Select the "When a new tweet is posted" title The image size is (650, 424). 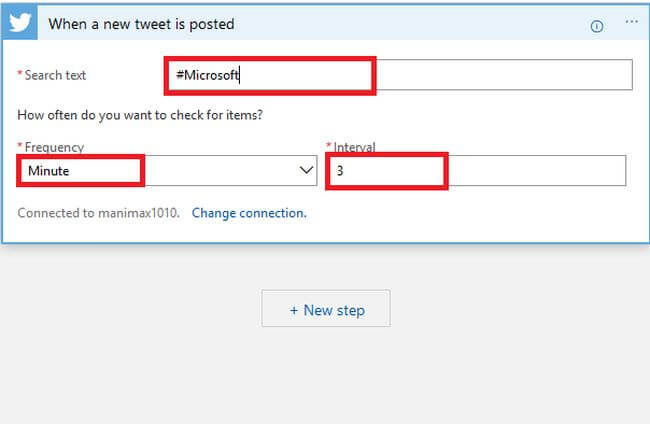point(141,24)
